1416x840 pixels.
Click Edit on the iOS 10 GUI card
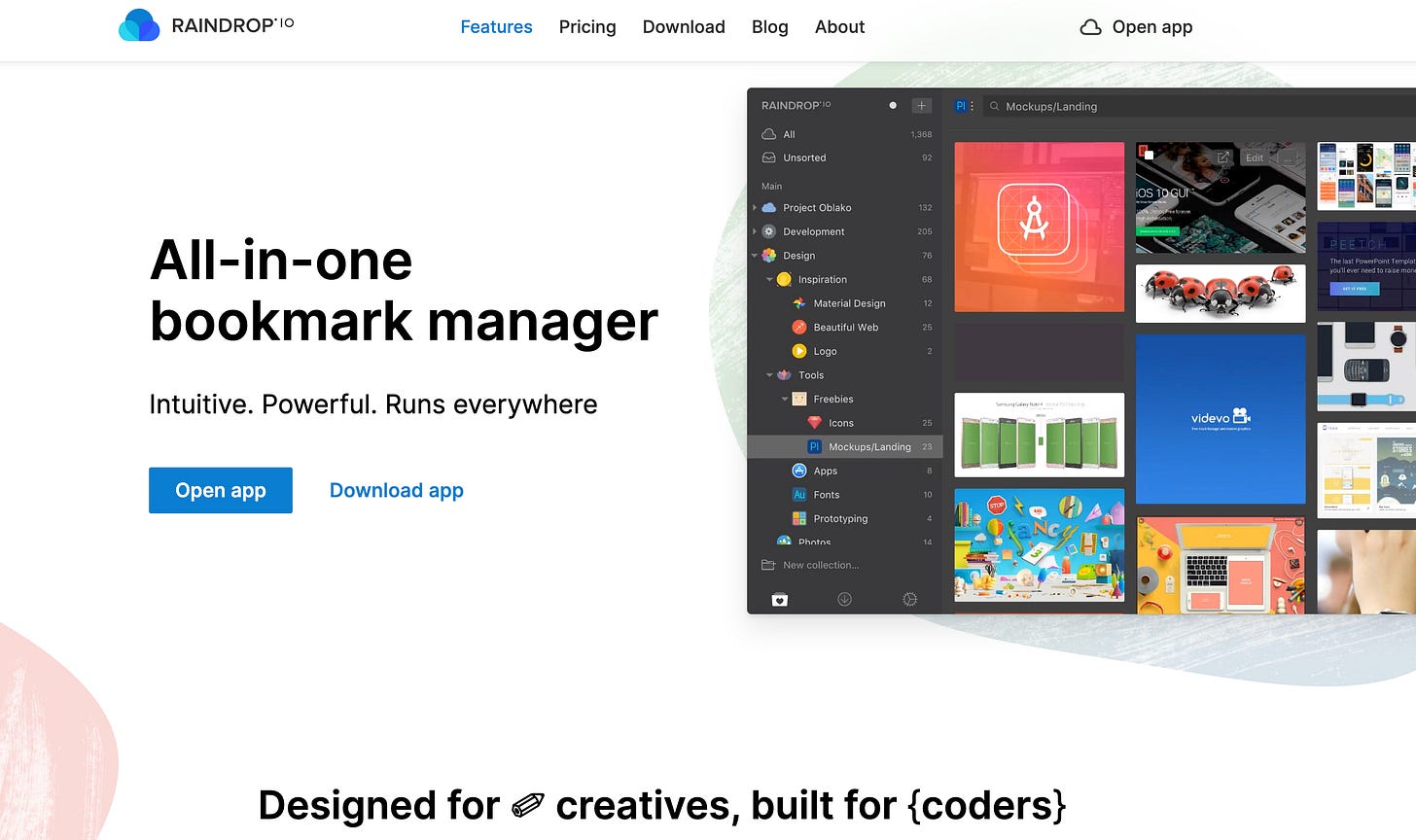[1255, 157]
